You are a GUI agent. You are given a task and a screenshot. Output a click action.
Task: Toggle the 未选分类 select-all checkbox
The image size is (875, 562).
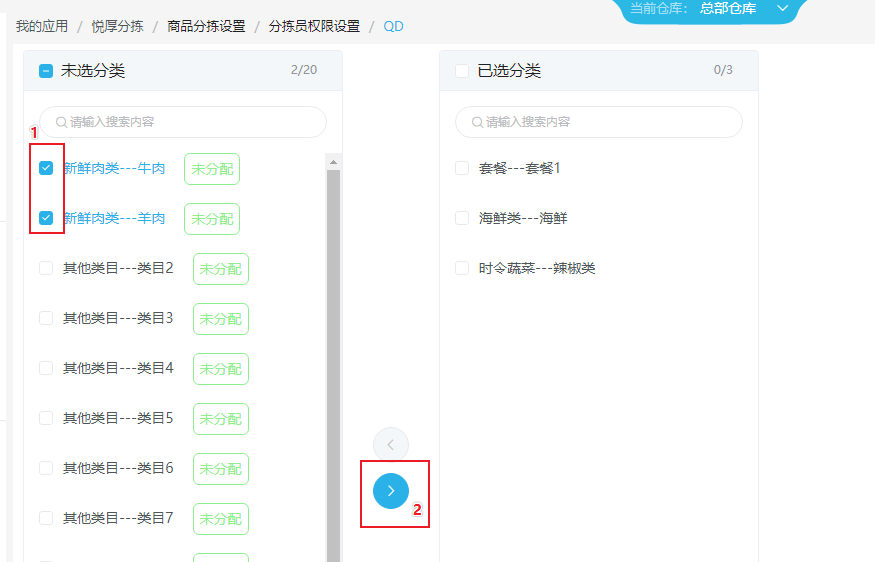click(46, 71)
